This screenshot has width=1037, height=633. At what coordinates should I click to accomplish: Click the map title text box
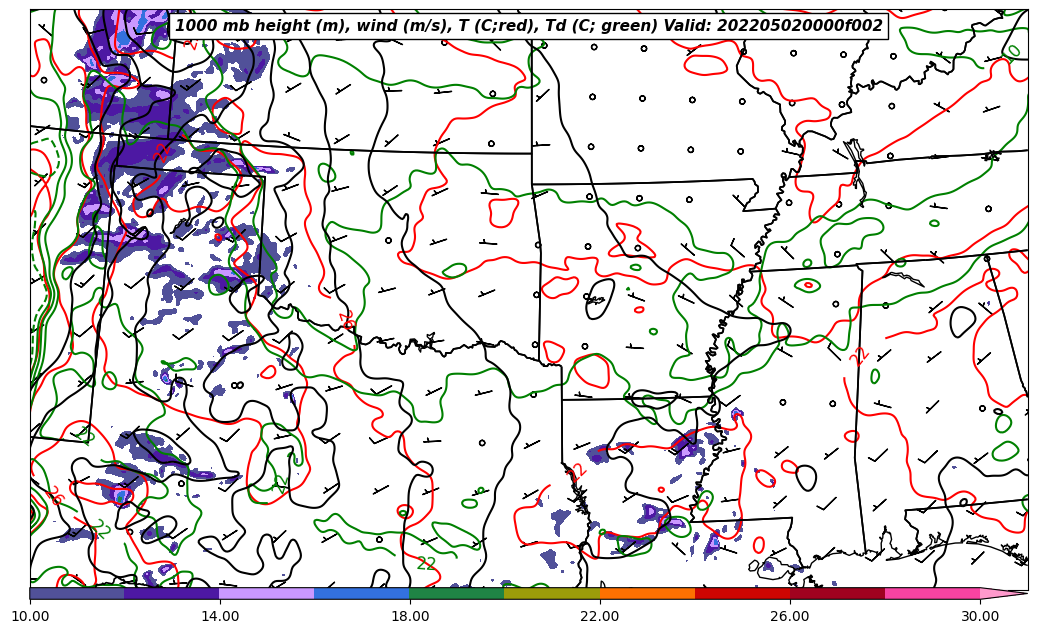pyautogui.click(x=528, y=26)
